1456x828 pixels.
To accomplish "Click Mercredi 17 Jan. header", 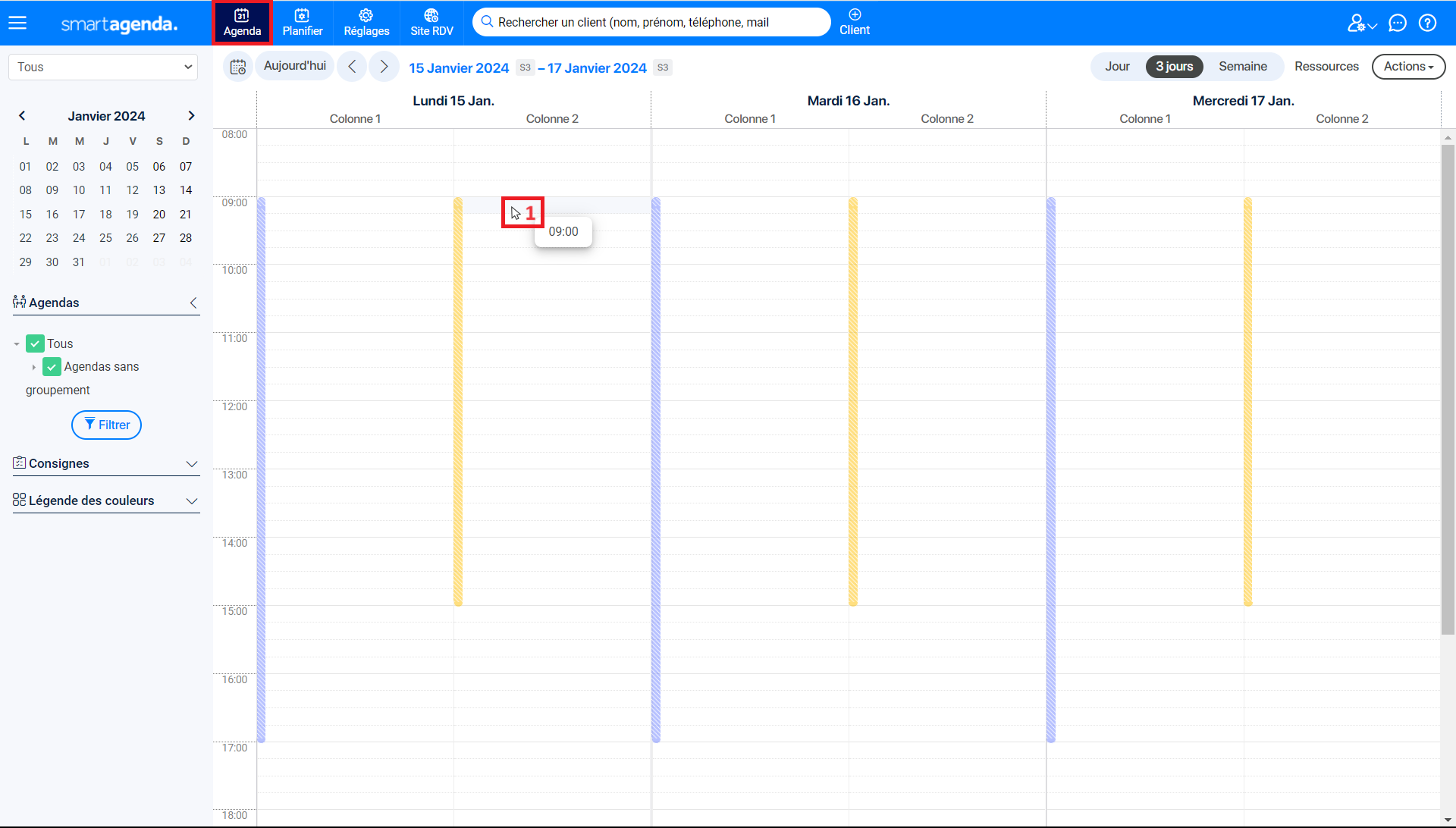I will [1244, 101].
